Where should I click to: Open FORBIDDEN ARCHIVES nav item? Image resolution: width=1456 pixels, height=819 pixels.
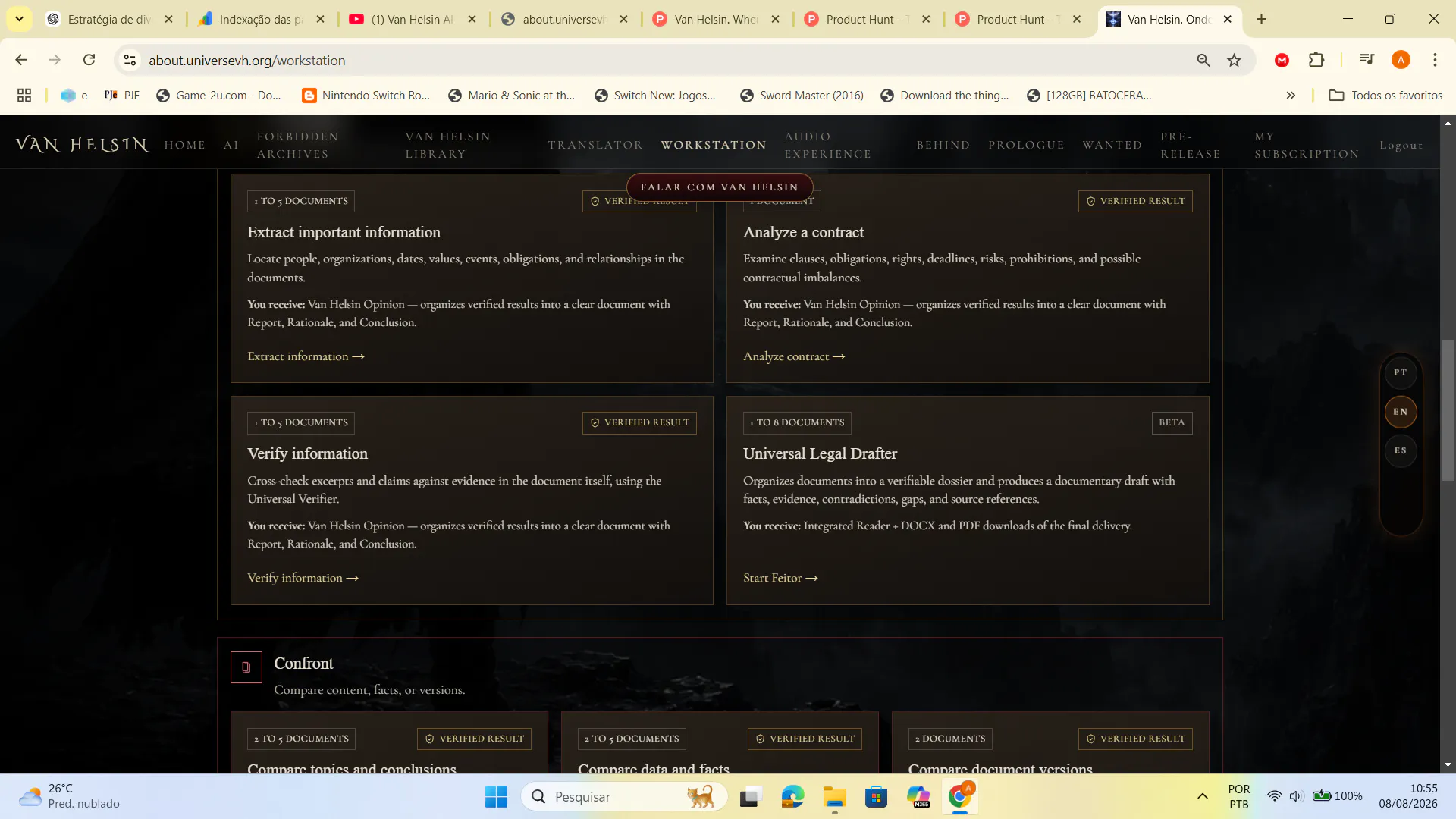[x=298, y=145]
